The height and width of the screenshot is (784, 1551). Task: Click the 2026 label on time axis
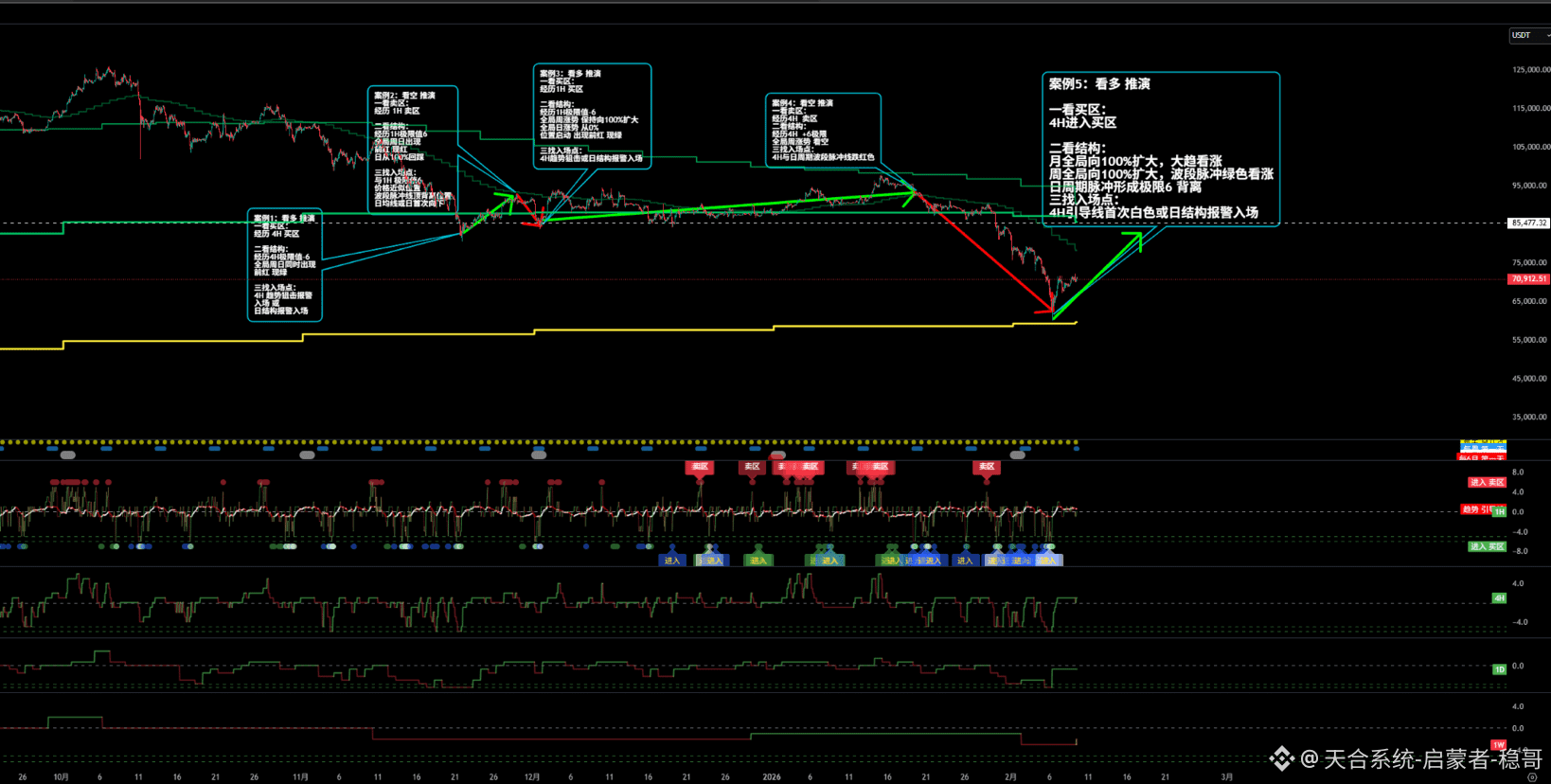tap(772, 776)
